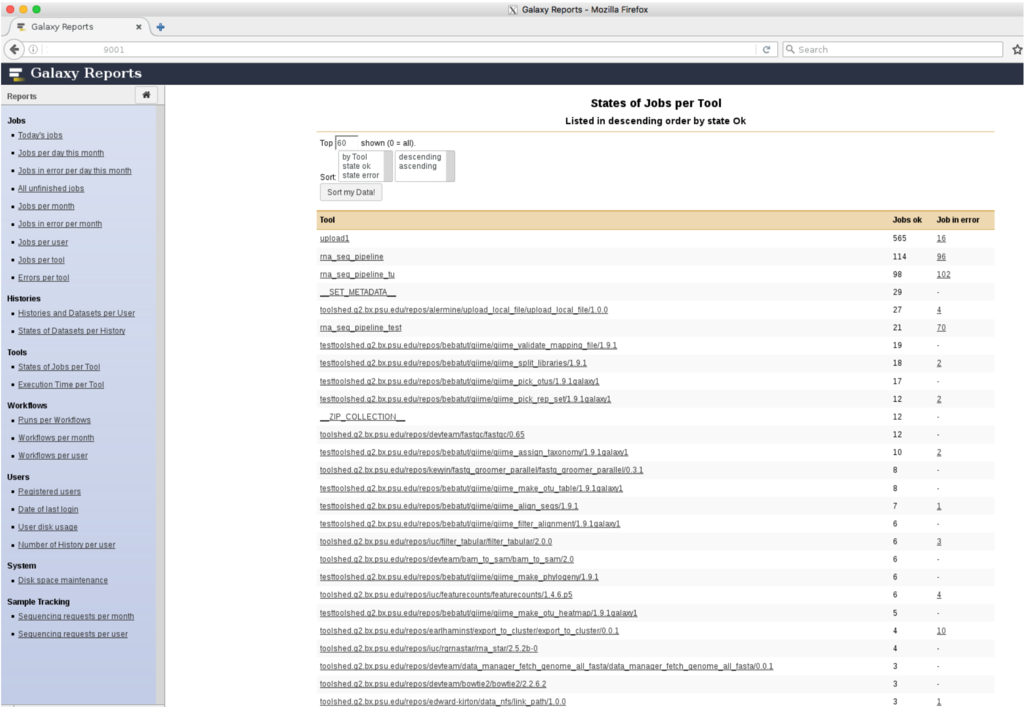Open Jobs per tool report
Screen dimensions: 1024x707
pyautogui.click(x=41, y=260)
